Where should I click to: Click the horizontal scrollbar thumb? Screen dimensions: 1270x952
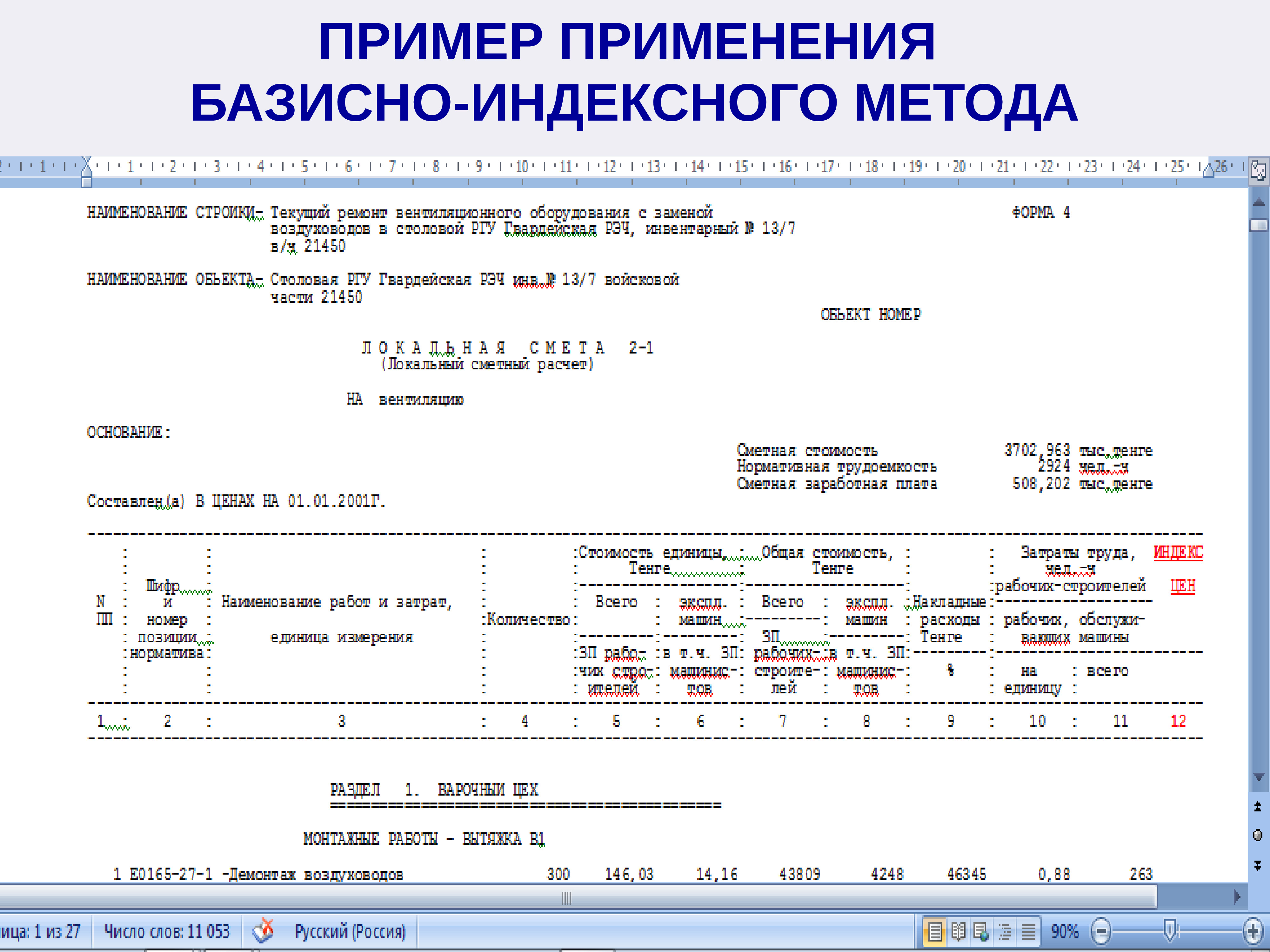click(x=578, y=897)
